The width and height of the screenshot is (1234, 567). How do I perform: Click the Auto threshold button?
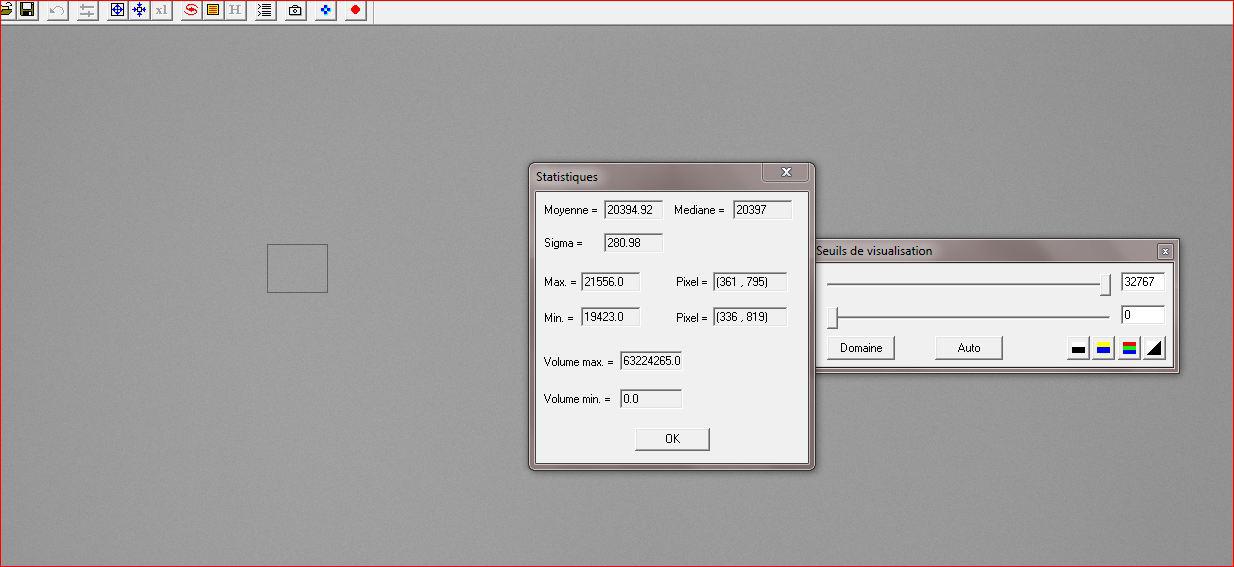pos(969,348)
